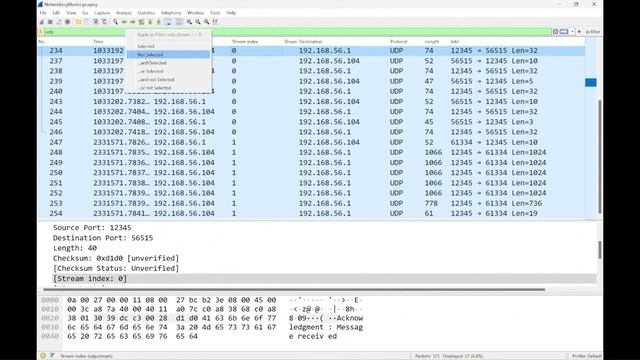
Task: Sort by the Time column header
Action: [x=98, y=42]
